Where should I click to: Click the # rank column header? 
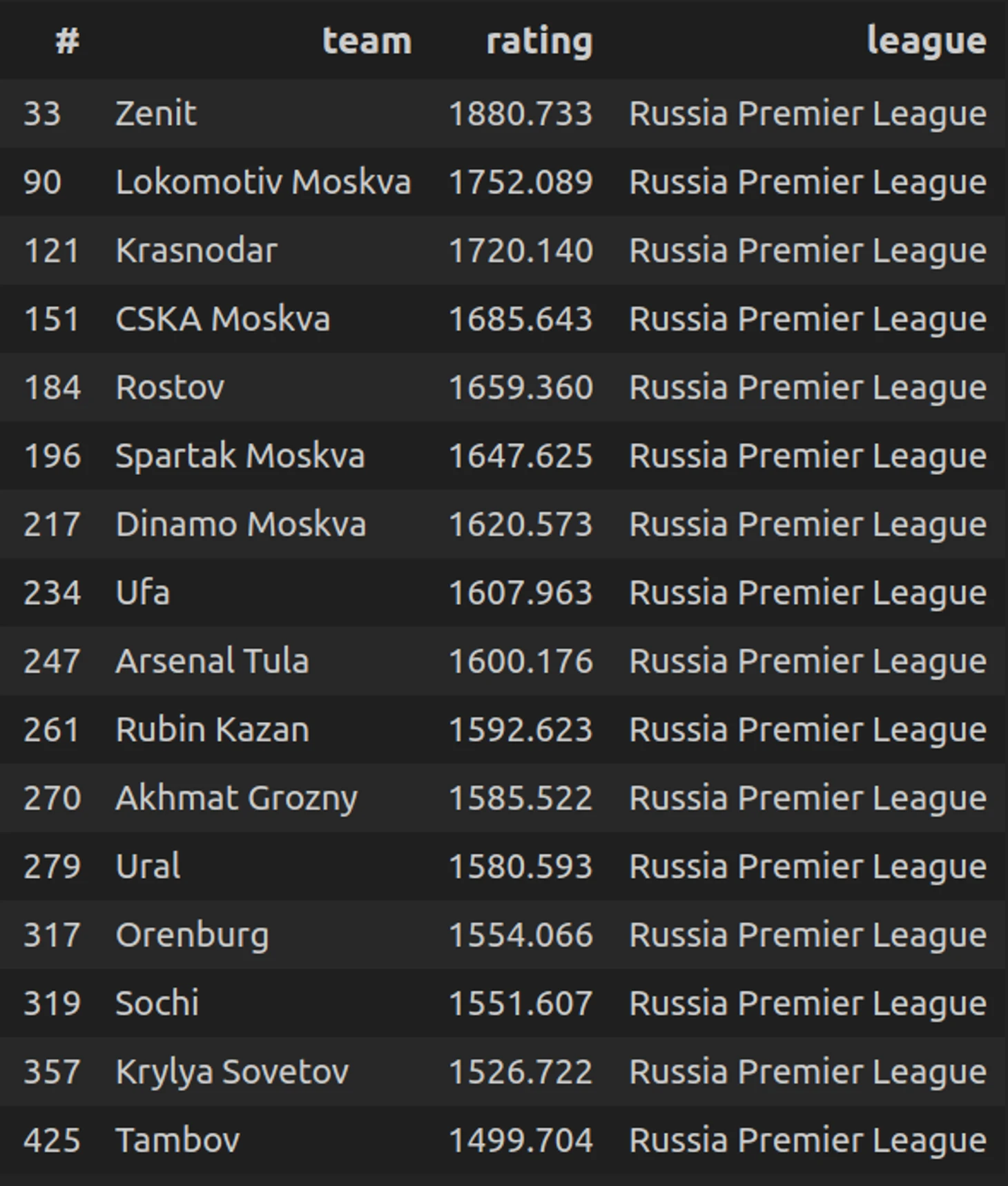[68, 41]
